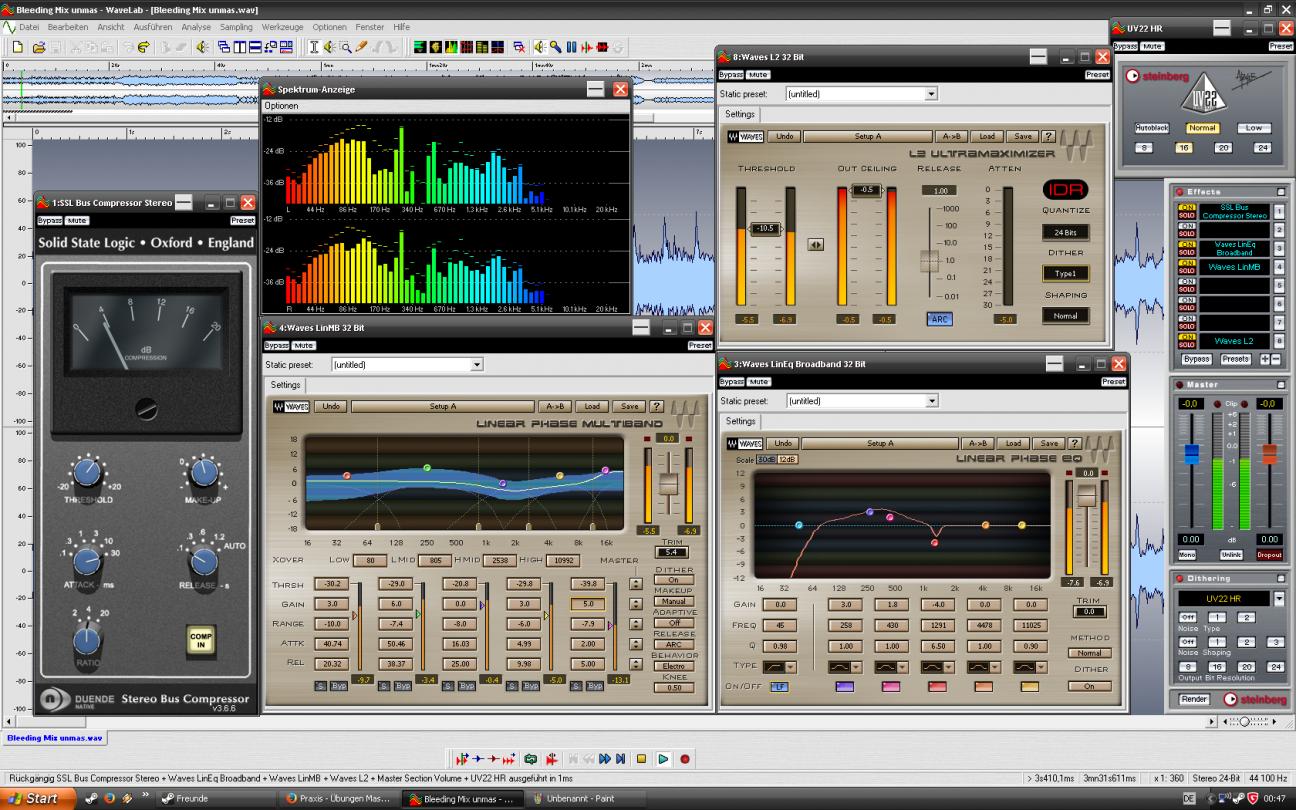Open Static preset dropdown in Waves L2
The image size is (1296, 810).
pos(931,94)
